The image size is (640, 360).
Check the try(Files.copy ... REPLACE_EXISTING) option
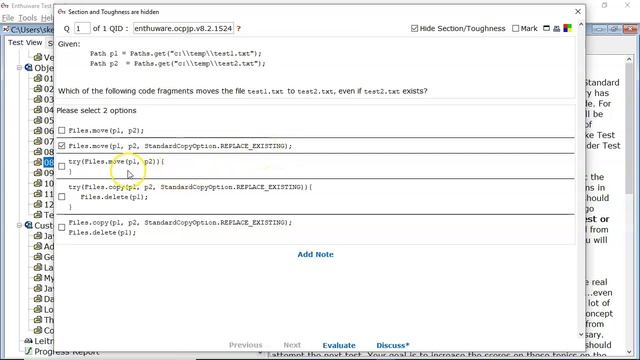[x=62, y=197]
